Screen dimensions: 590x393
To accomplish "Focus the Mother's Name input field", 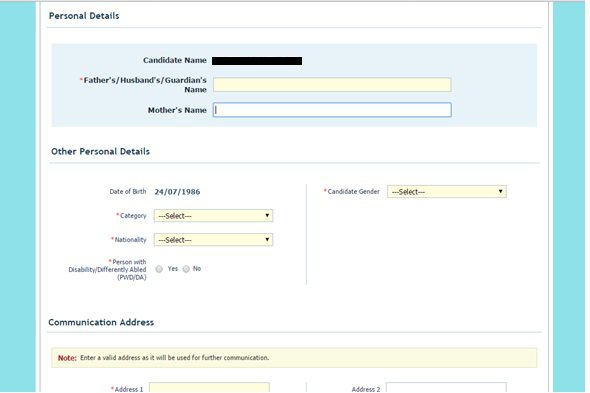I will (x=332, y=110).
